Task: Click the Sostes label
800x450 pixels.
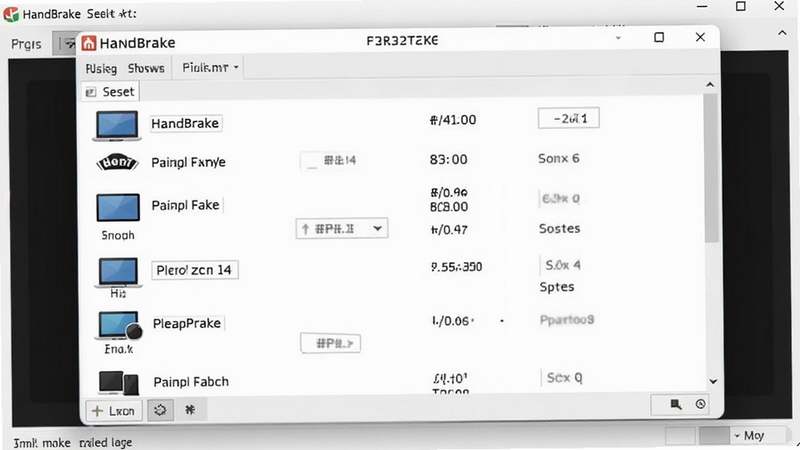Action: [560, 228]
